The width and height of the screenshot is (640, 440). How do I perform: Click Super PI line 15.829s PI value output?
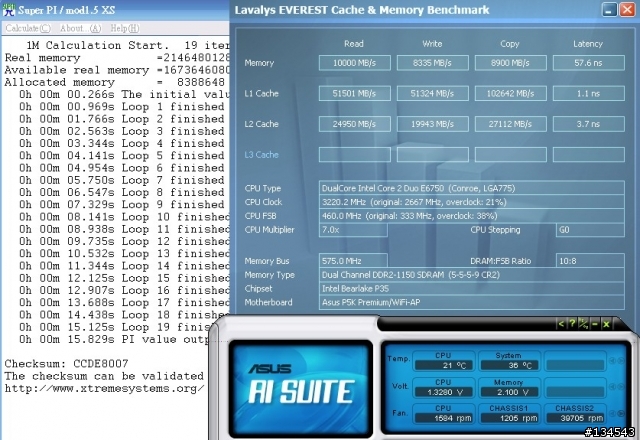pyautogui.click(x=115, y=340)
